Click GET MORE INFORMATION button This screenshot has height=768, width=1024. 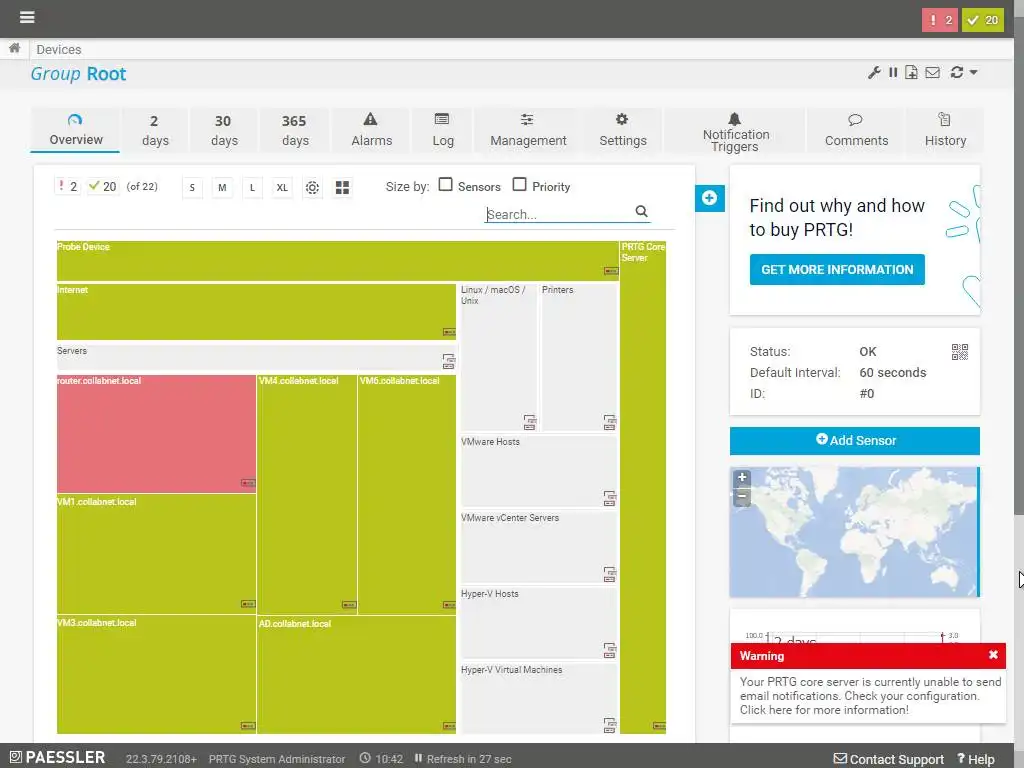pos(837,269)
